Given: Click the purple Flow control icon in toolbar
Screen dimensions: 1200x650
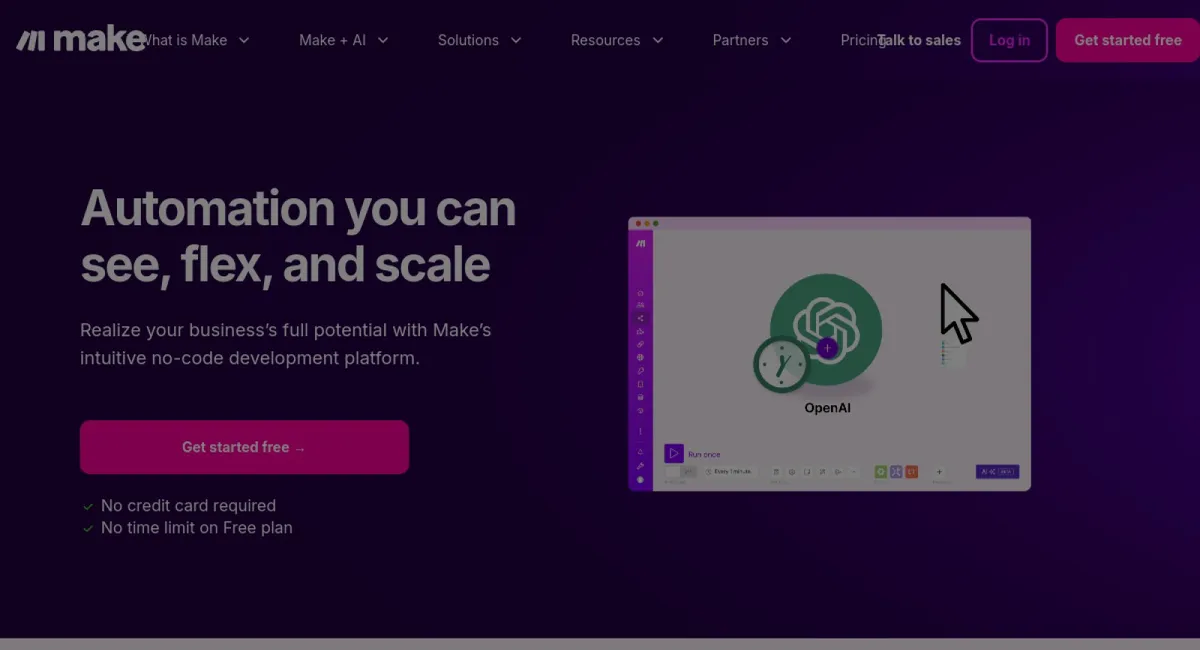Looking at the screenshot, I should click(x=897, y=471).
